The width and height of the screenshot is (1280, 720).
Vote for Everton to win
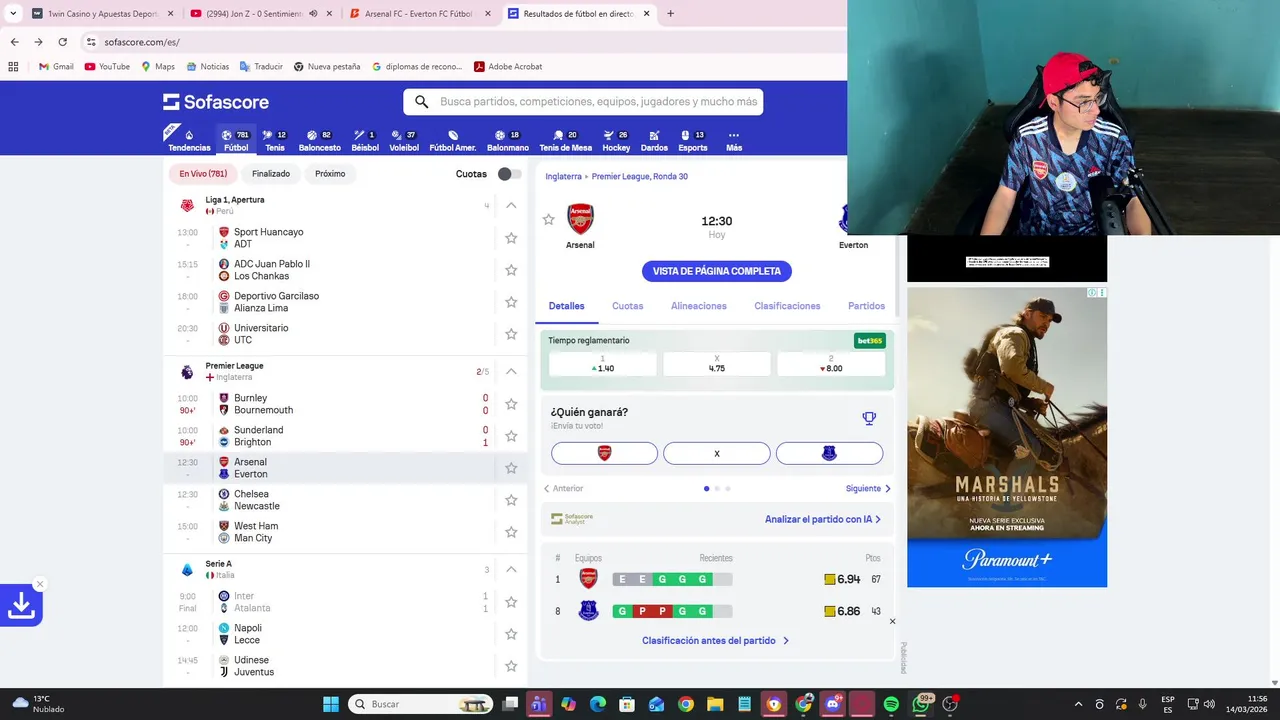click(x=829, y=453)
